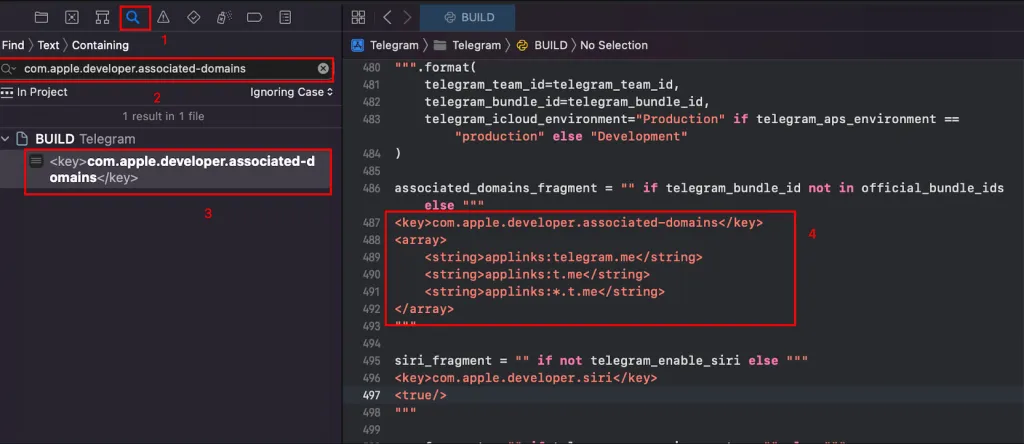Show the Breakpoint navigator
The height and width of the screenshot is (444, 1024).
pyautogui.click(x=254, y=17)
